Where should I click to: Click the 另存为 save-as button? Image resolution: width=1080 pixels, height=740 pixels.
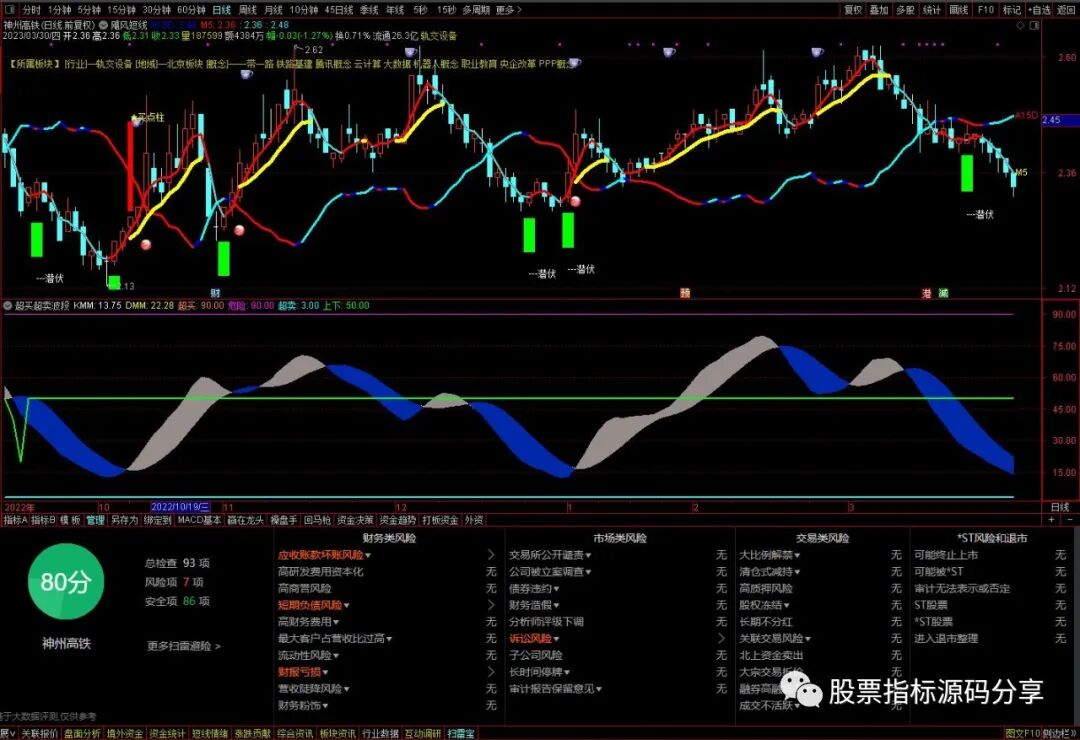coord(125,520)
